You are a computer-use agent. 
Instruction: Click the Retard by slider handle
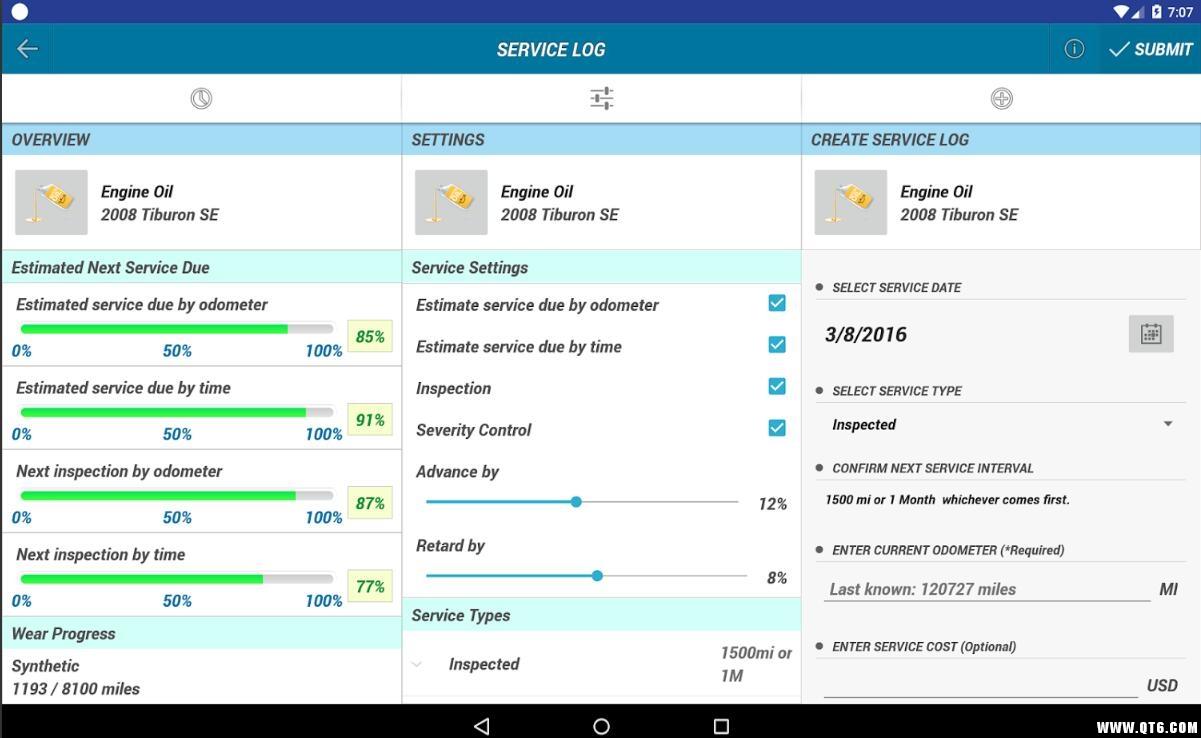[597, 576]
